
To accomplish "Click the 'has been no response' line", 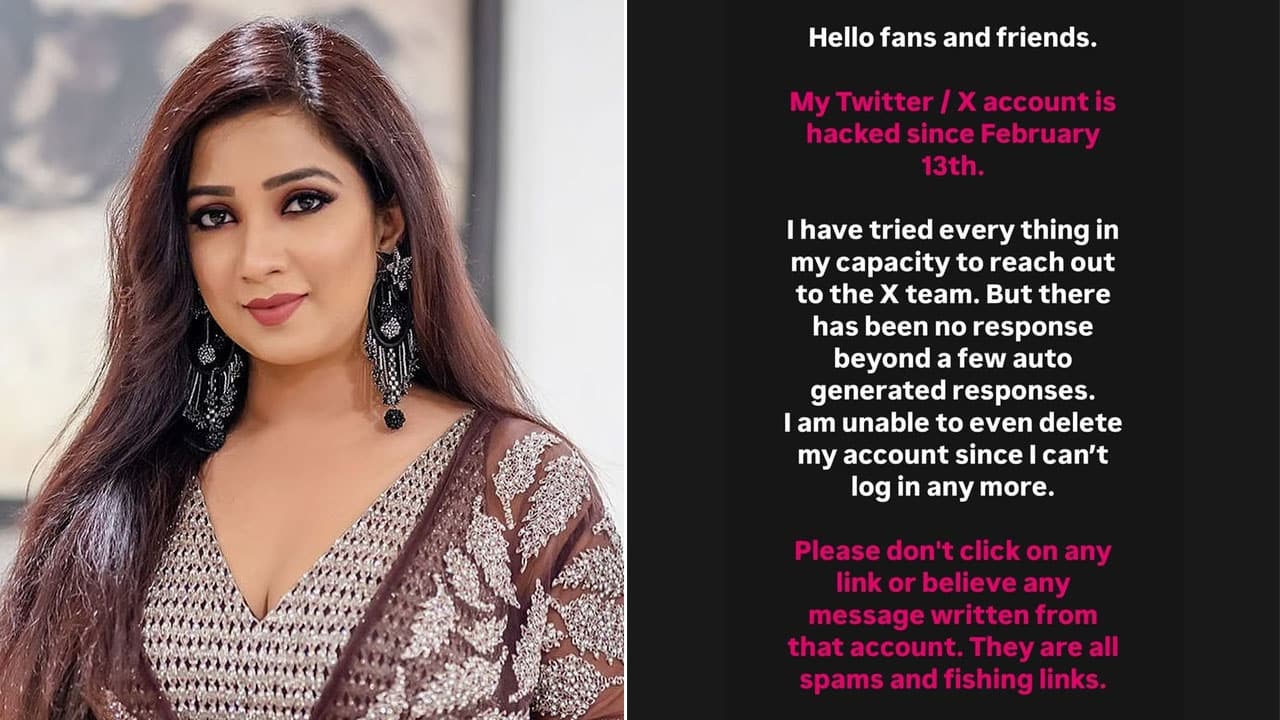I will [x=952, y=327].
